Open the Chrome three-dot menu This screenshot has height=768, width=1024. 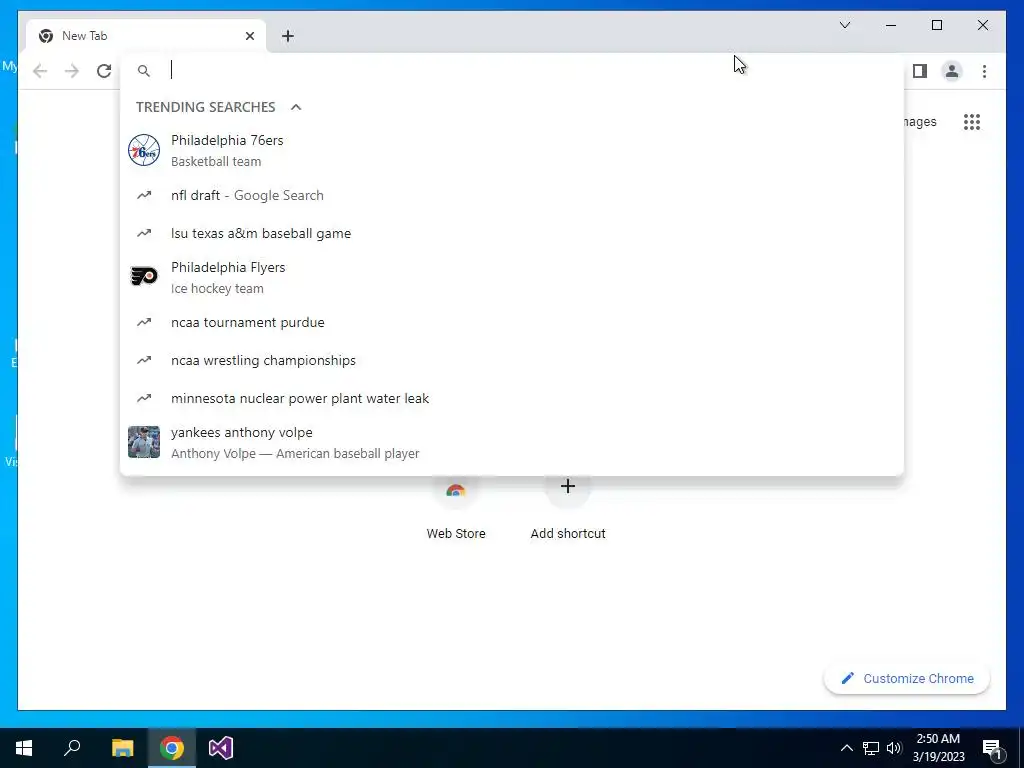984,71
